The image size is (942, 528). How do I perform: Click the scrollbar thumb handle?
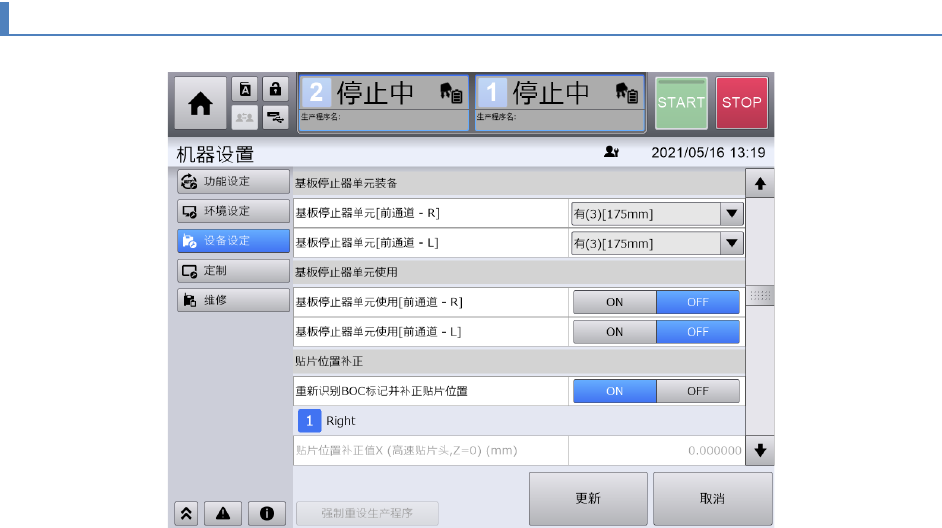pos(760,296)
